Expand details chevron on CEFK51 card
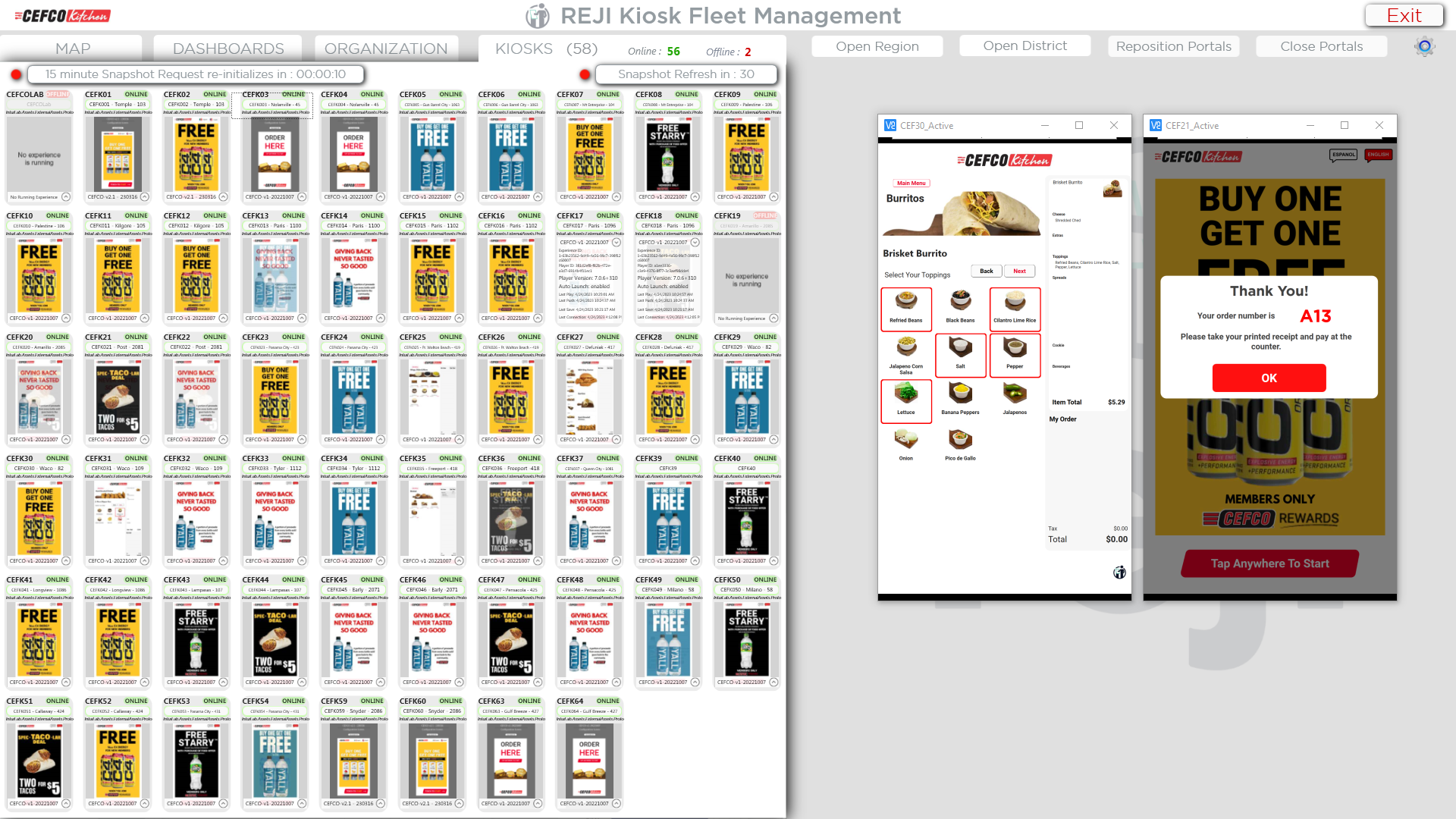Screen dimensions: 1456x819 [x=66, y=804]
